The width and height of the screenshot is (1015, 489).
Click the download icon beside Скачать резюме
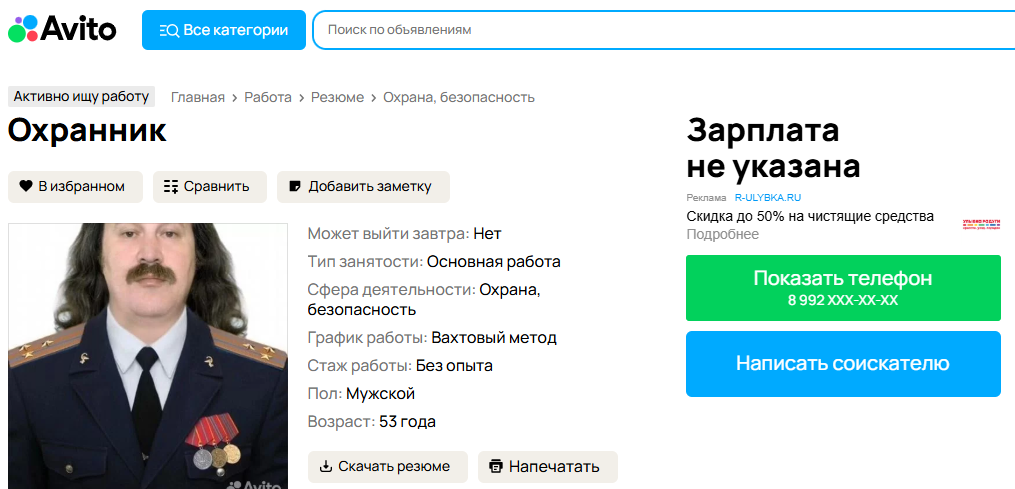(326, 466)
